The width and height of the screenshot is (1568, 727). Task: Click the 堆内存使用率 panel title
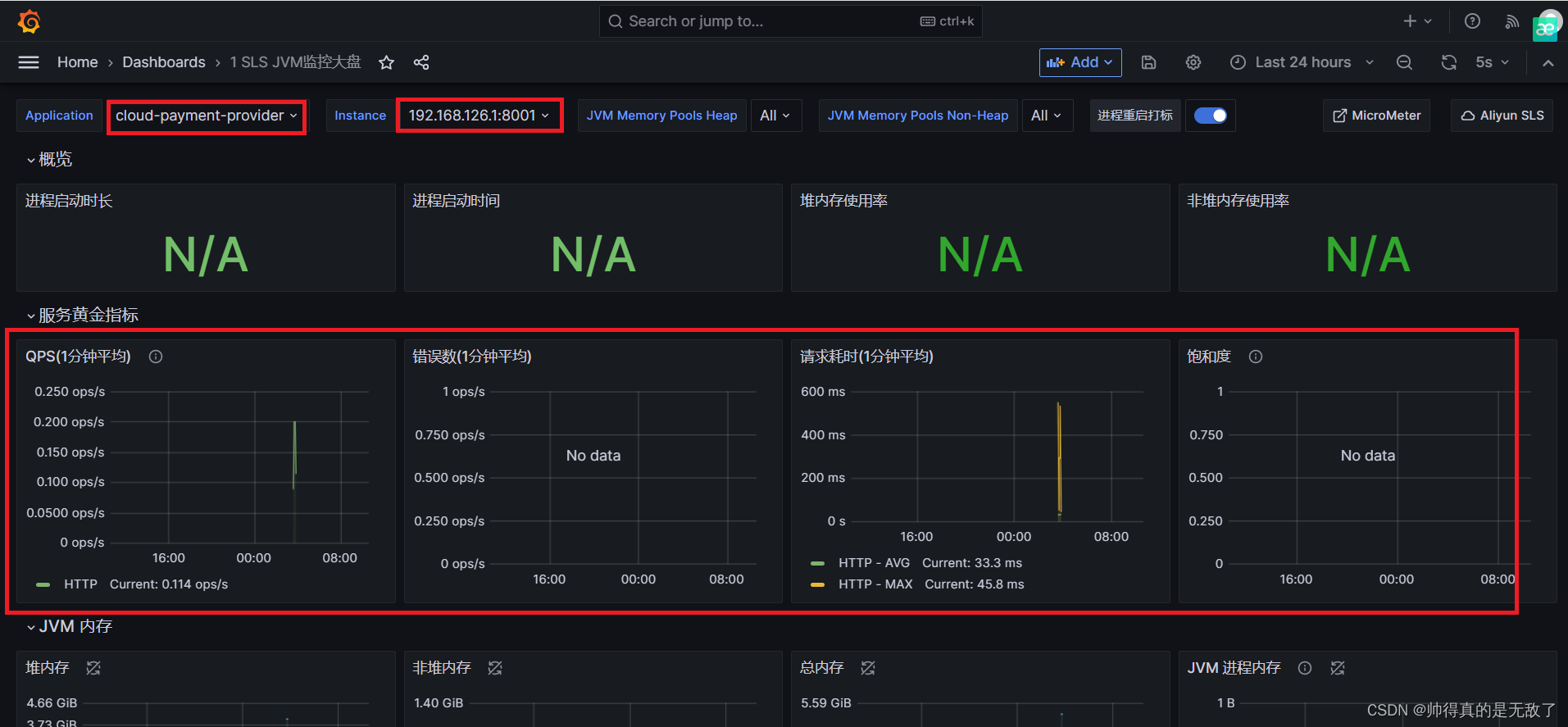click(843, 201)
